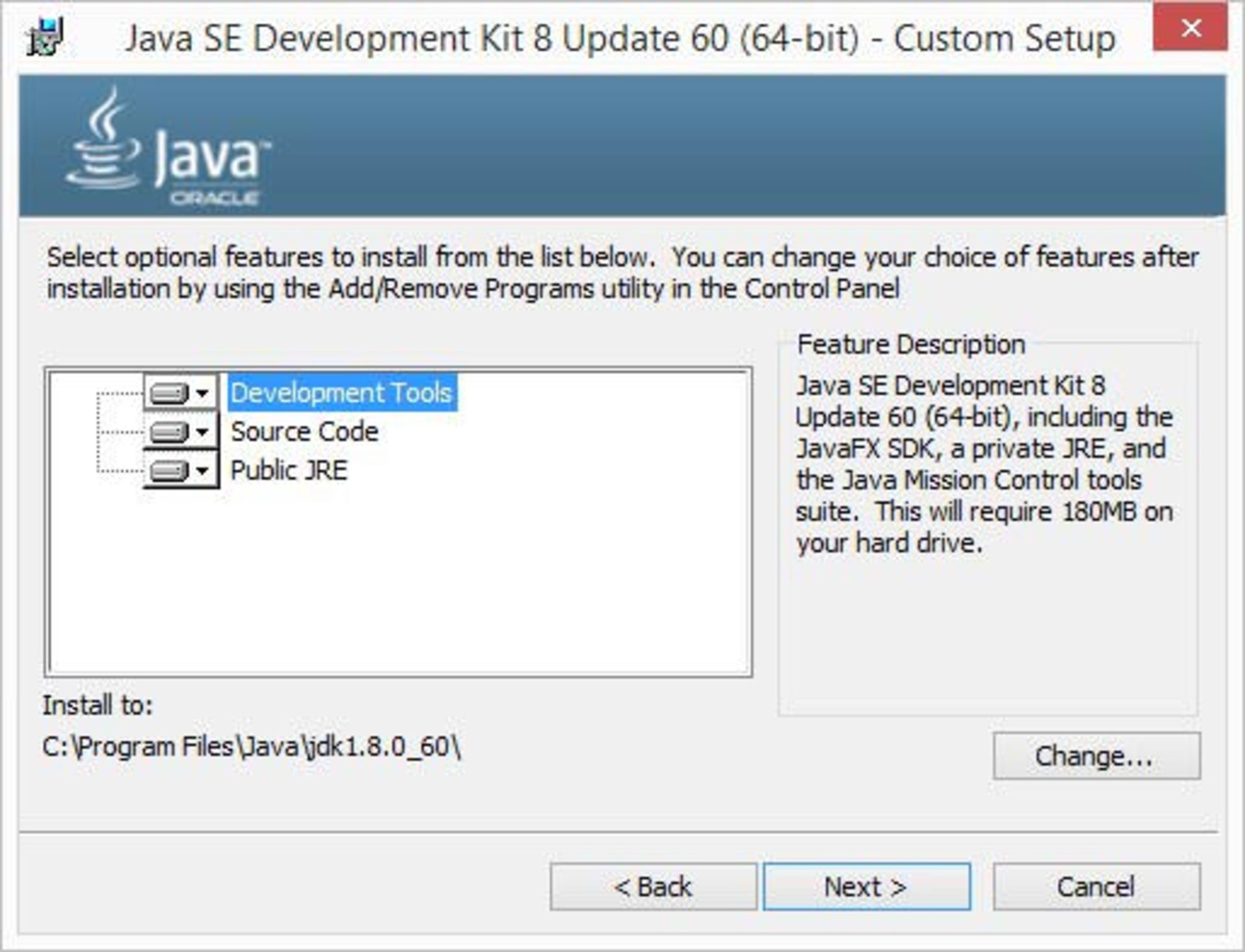
Task: Click the Java Oracle logo in the banner
Action: tap(169, 147)
